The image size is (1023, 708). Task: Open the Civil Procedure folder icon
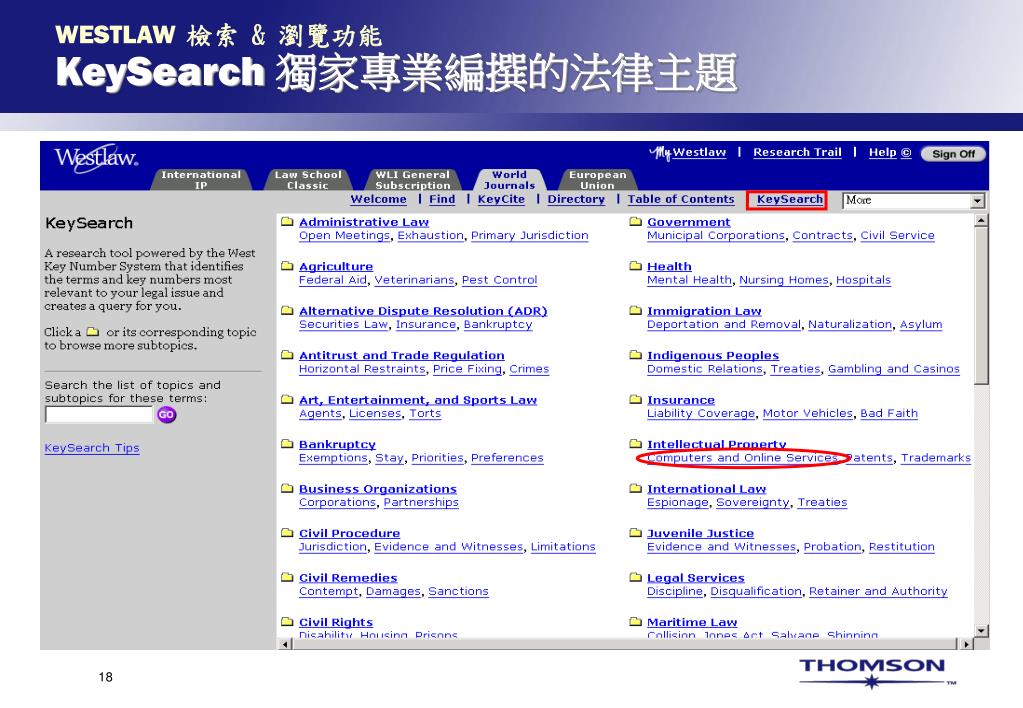(287, 532)
